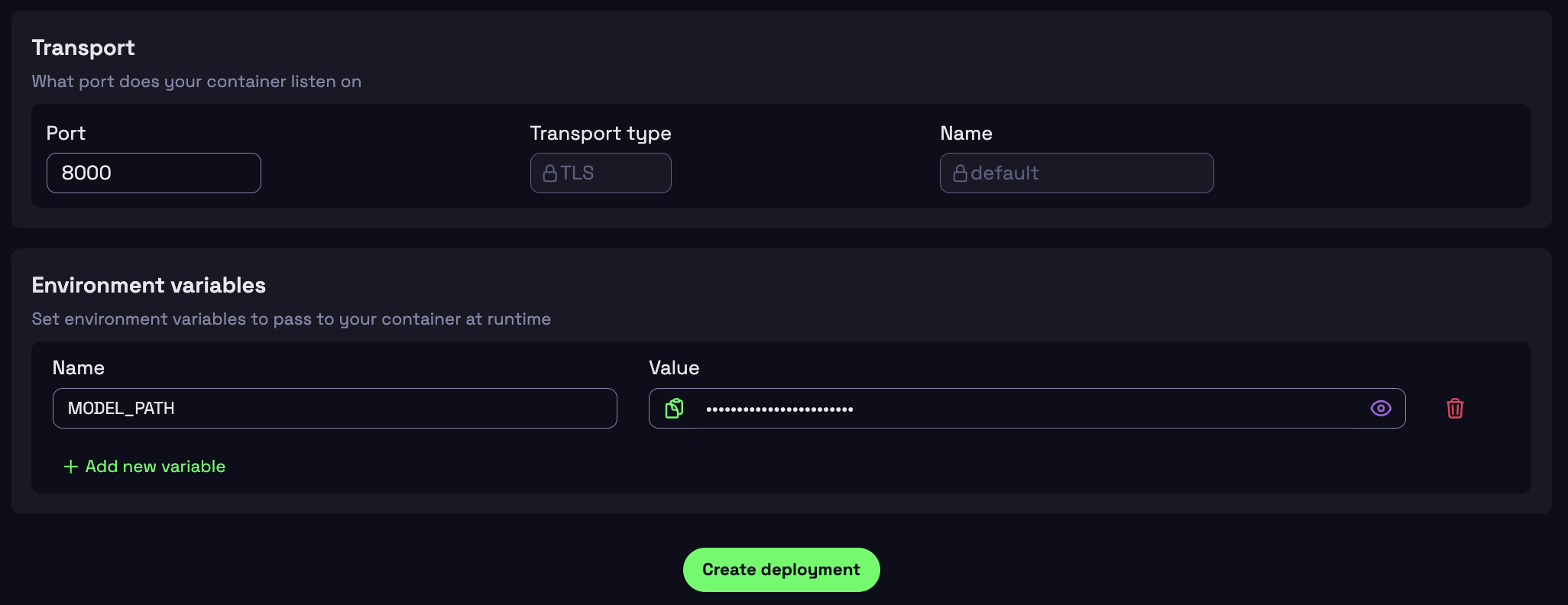The image size is (1568, 605).
Task: Click the Transport type label
Action: [601, 134]
